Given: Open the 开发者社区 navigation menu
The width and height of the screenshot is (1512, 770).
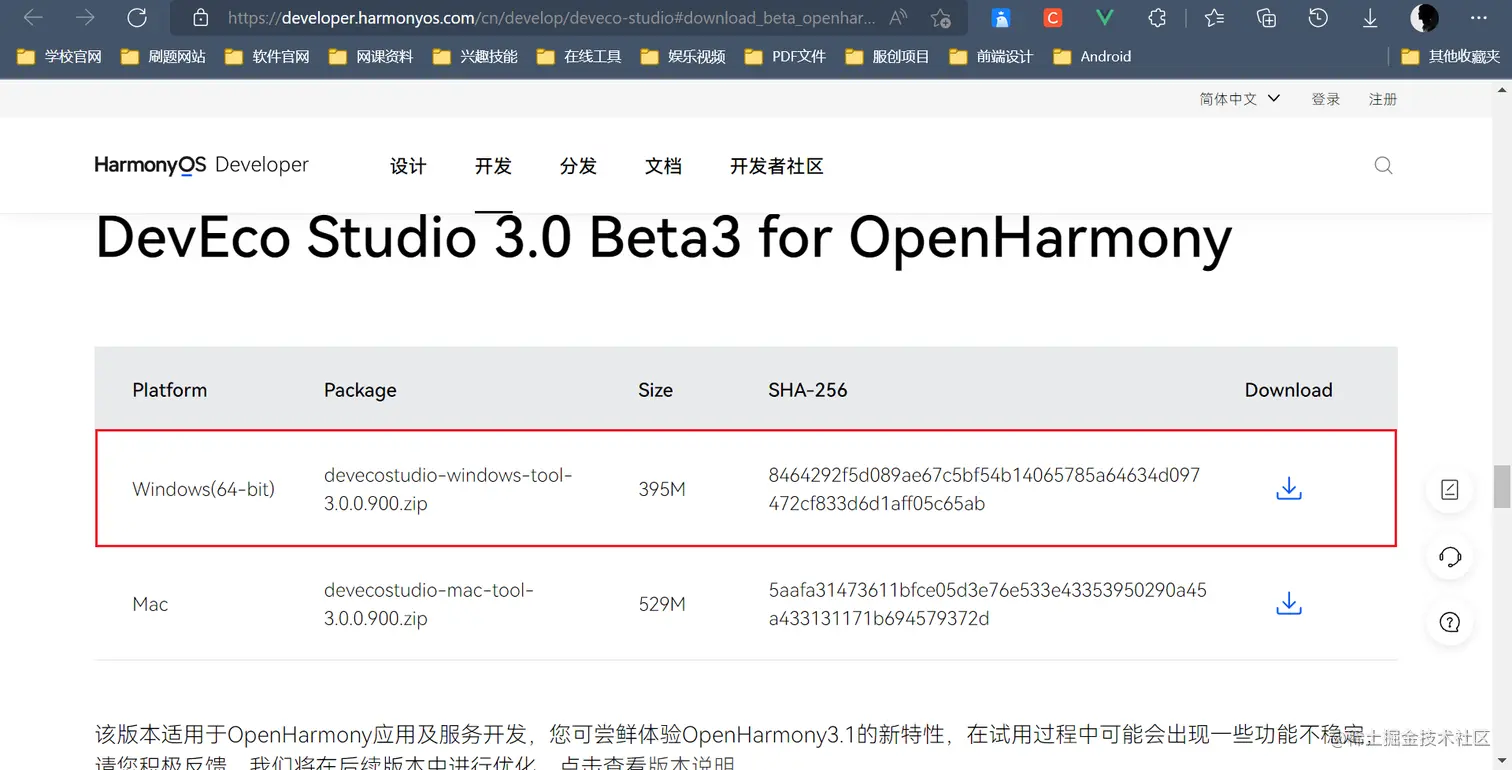Looking at the screenshot, I should (x=777, y=166).
